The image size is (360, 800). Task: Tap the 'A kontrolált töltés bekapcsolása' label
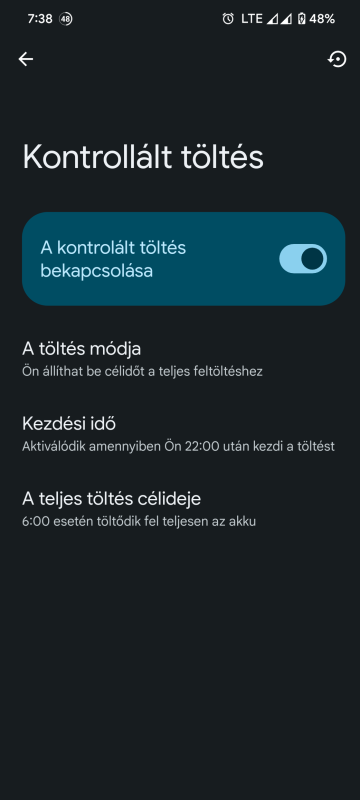113,259
